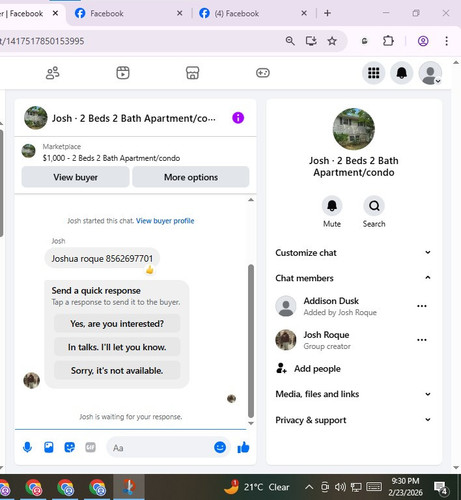Click the voice clip microphone icon
The height and width of the screenshot is (500, 461).
coord(27,447)
